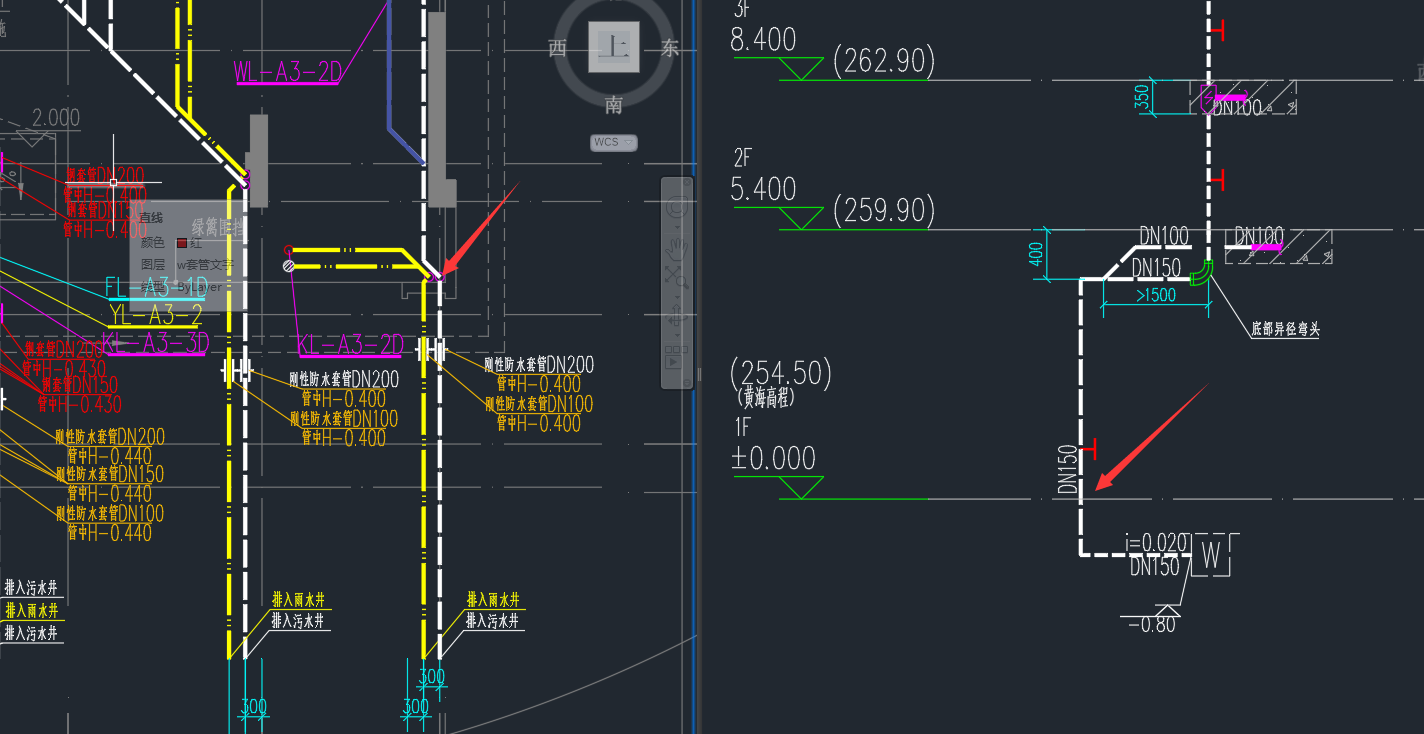Select the magenta label WL-A3-2D
1424x734 pixels.
point(288,71)
